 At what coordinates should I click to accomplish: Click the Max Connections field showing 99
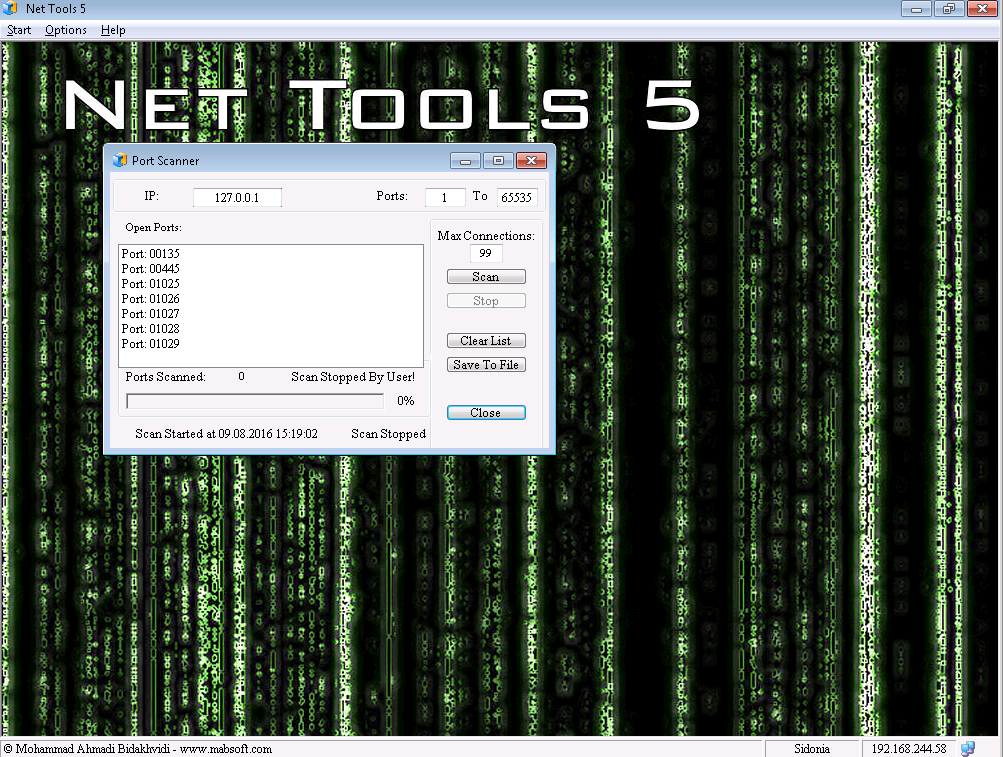(486, 254)
